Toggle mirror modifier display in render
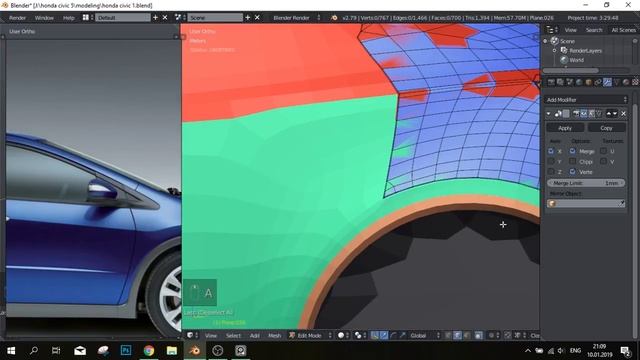640x360 pixels. tap(576, 114)
